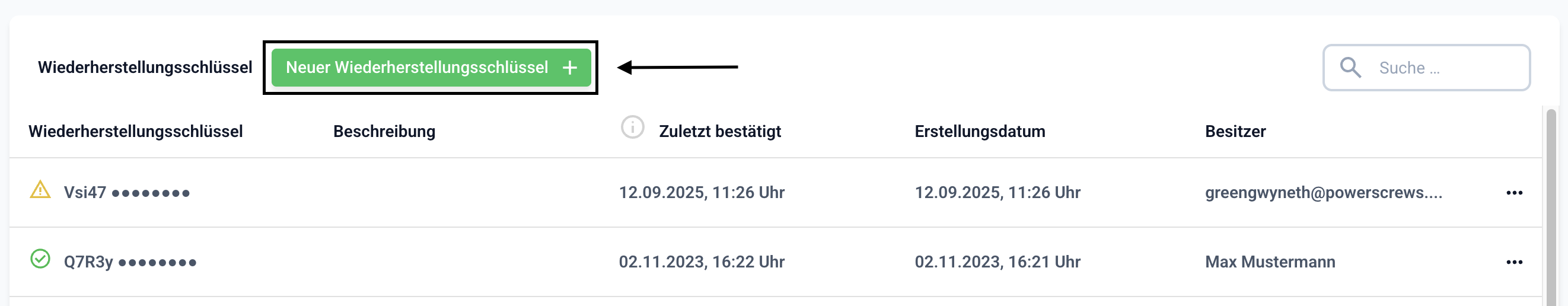Viewport: 1568px width, 306px height.
Task: Click the yellow warning icon for Vsi47
Action: coord(40,190)
